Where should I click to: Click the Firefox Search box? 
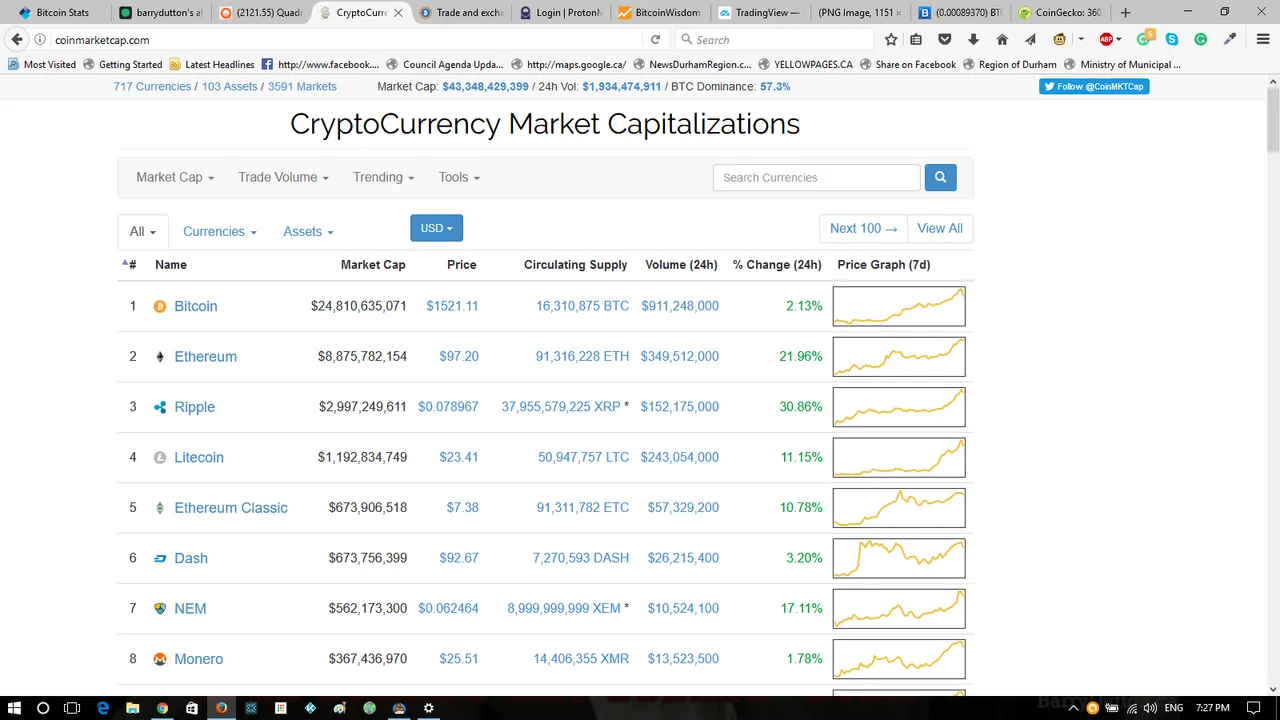tap(773, 40)
